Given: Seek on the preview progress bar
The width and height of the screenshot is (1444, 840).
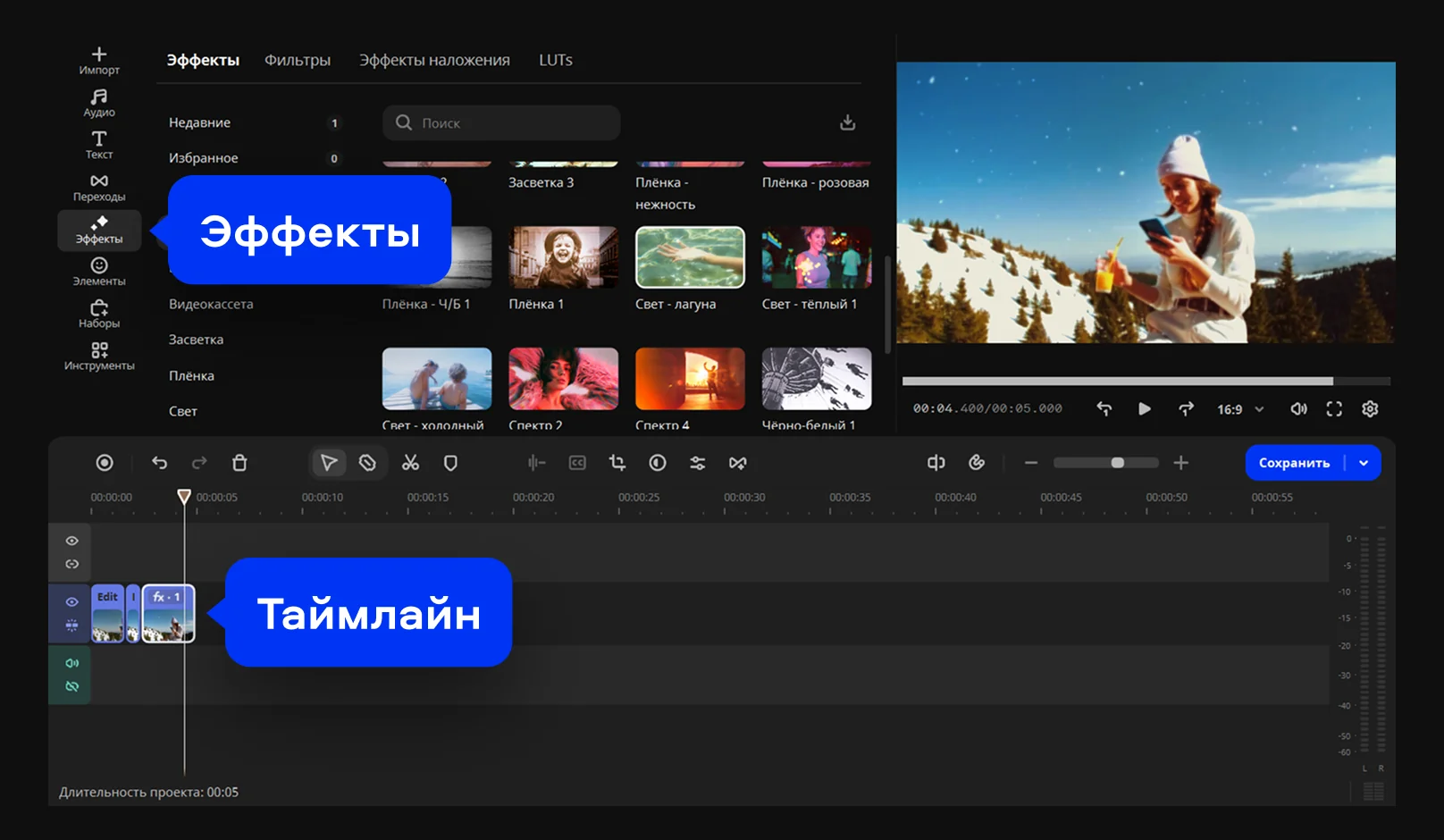Looking at the screenshot, I should (1146, 382).
